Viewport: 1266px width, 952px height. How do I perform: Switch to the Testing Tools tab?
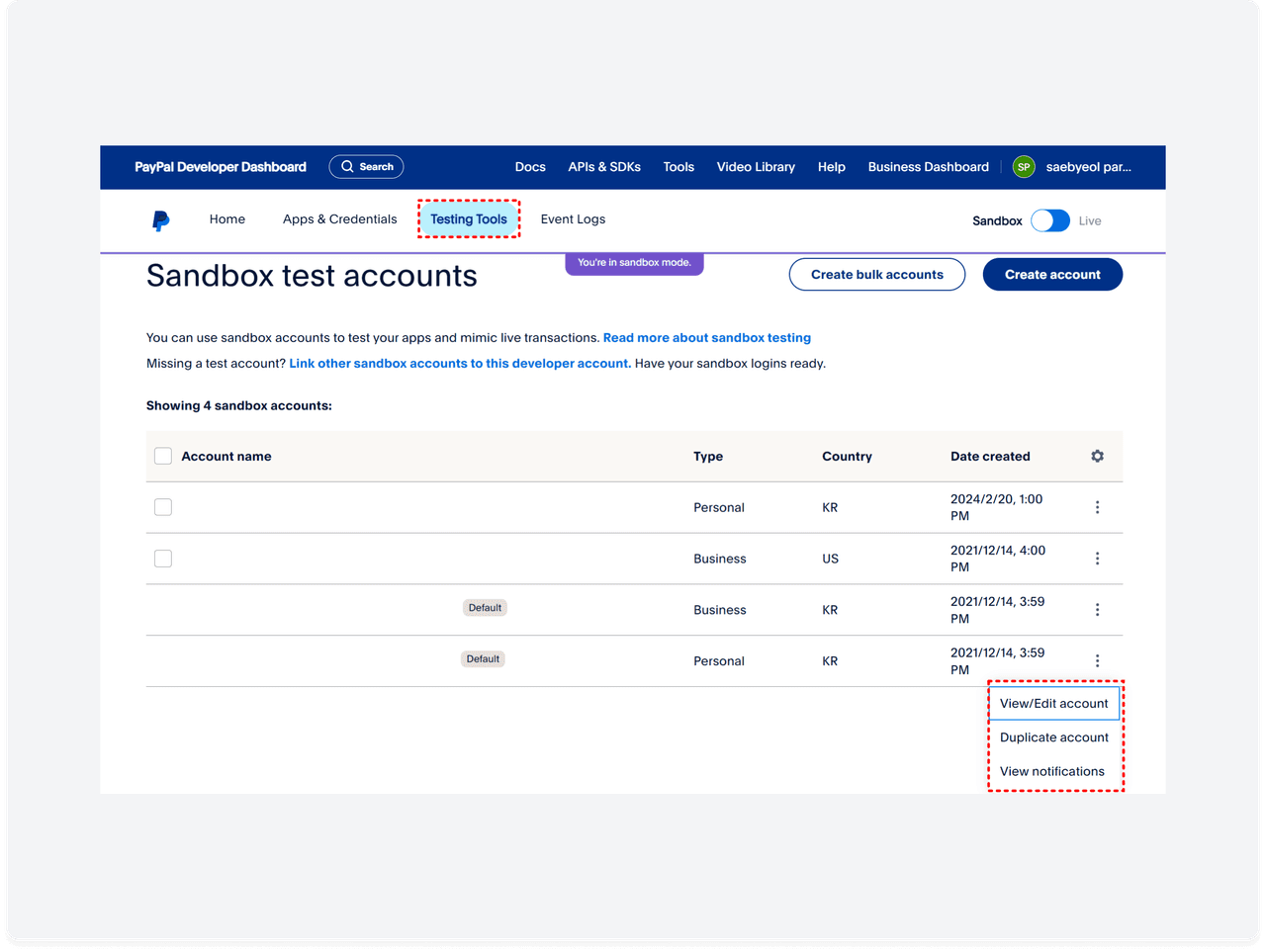(x=469, y=219)
